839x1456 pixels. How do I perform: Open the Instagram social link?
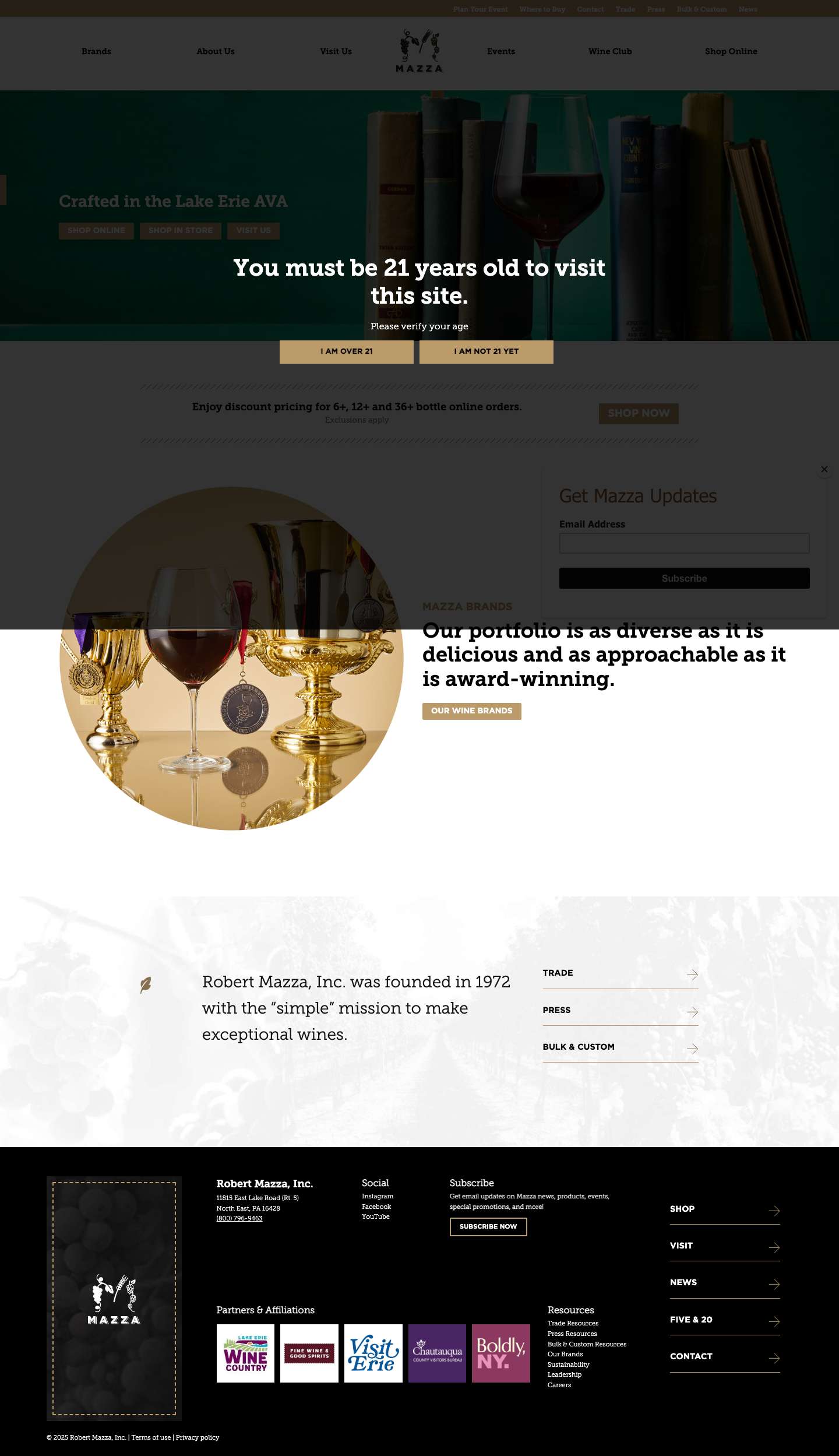pyautogui.click(x=378, y=1196)
